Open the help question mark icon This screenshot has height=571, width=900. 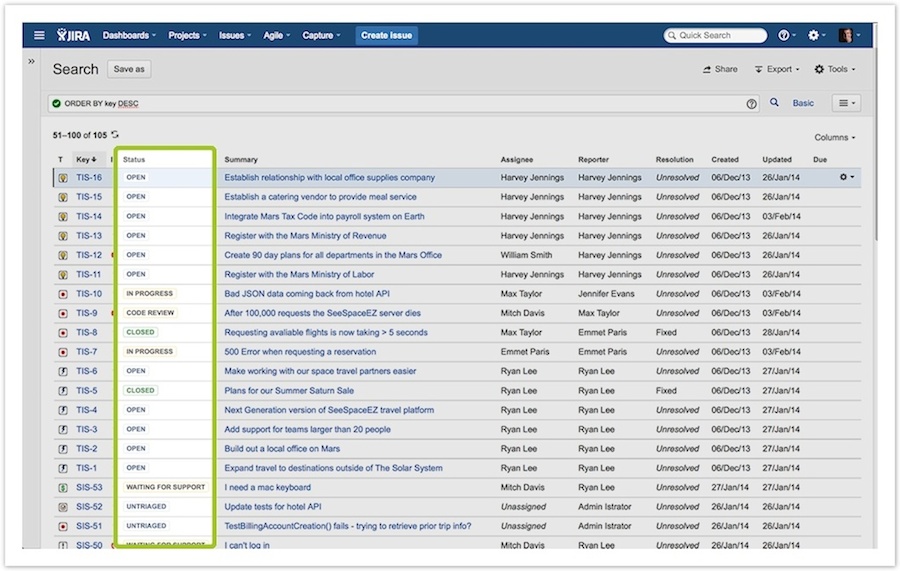point(785,35)
